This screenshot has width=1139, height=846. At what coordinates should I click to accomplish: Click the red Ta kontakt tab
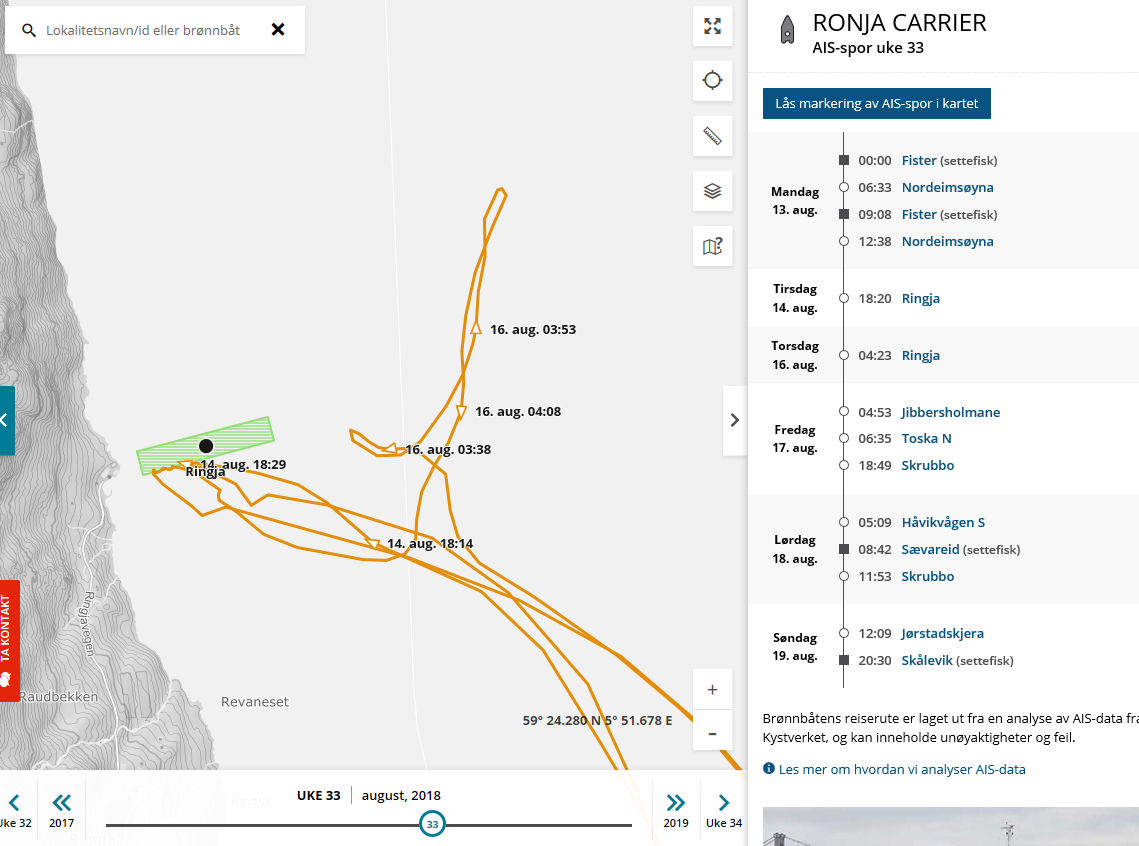pos(9,640)
